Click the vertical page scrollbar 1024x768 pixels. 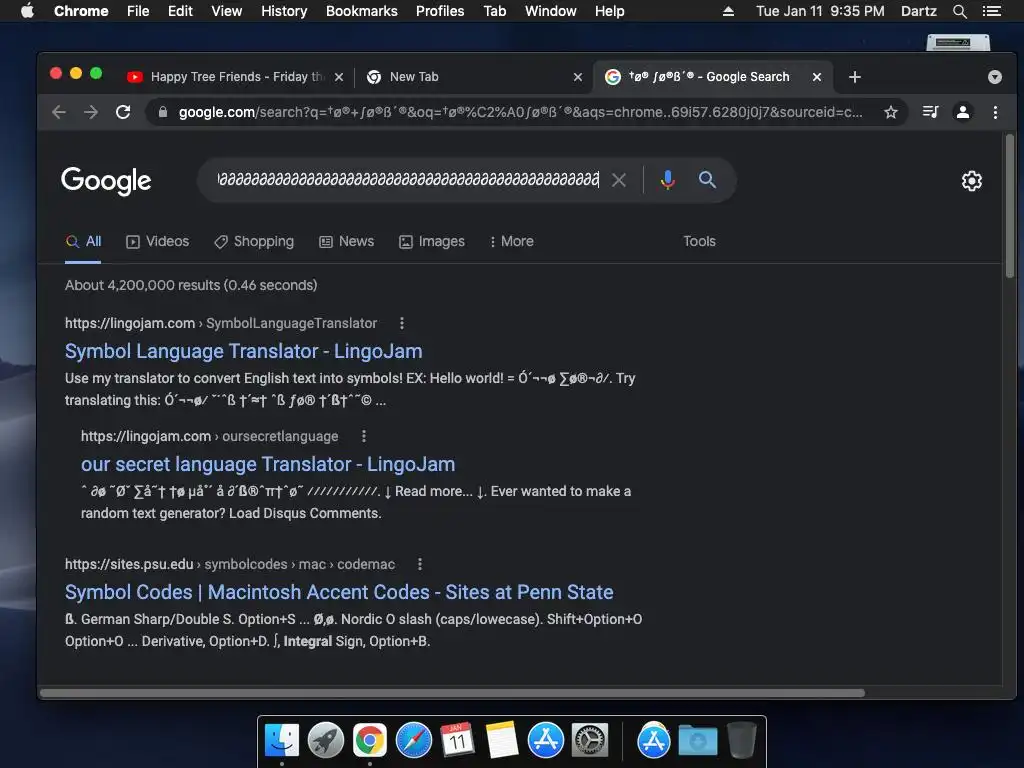tap(1010, 206)
